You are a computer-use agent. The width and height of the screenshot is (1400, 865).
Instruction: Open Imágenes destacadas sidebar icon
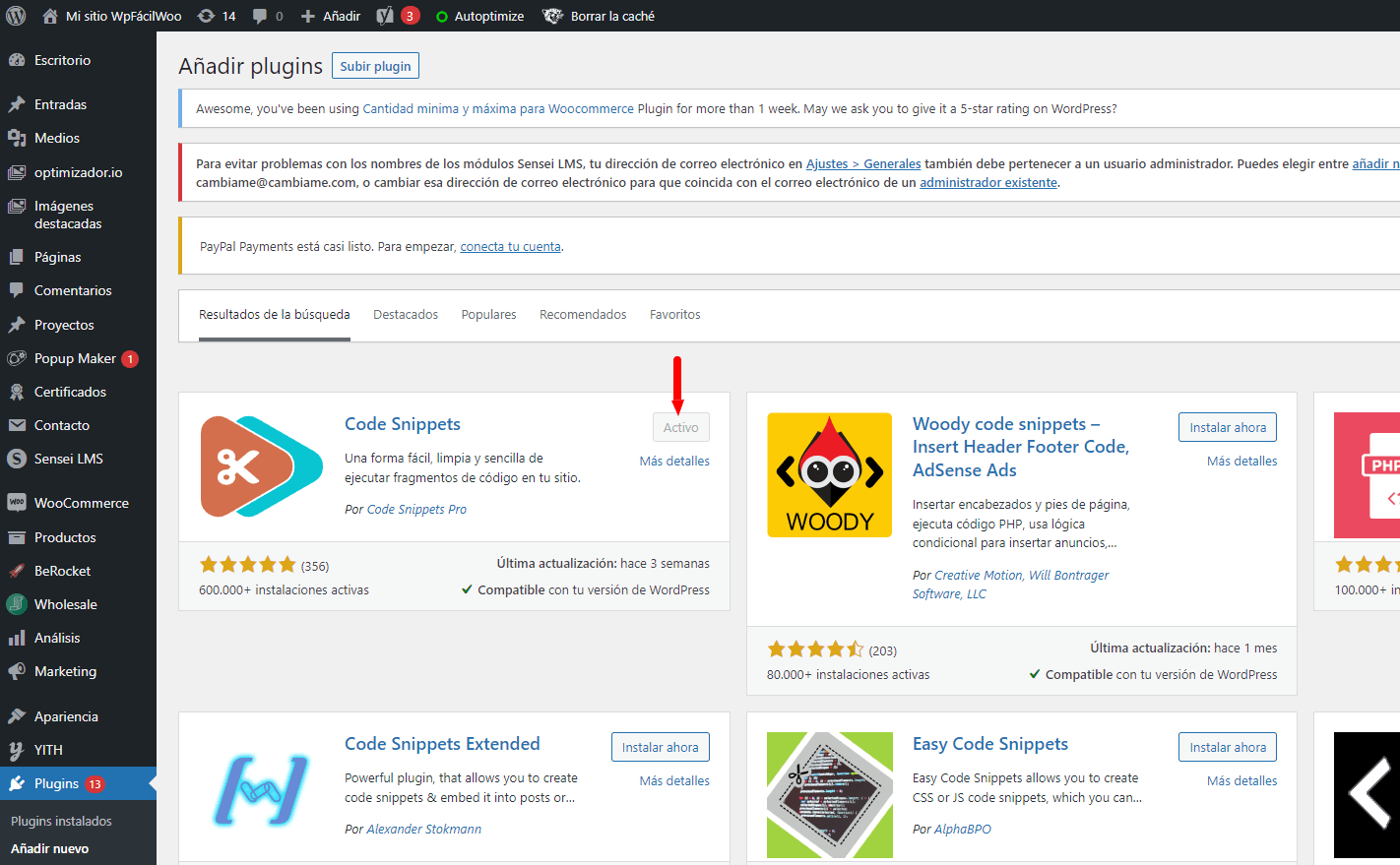coord(17,206)
